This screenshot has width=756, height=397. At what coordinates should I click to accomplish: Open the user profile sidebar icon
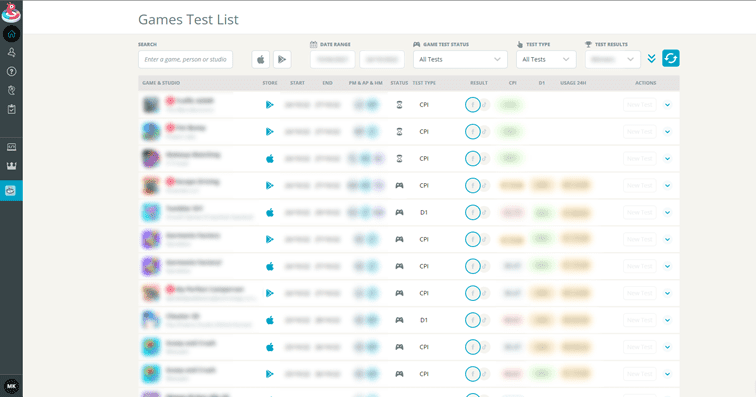click(11, 53)
